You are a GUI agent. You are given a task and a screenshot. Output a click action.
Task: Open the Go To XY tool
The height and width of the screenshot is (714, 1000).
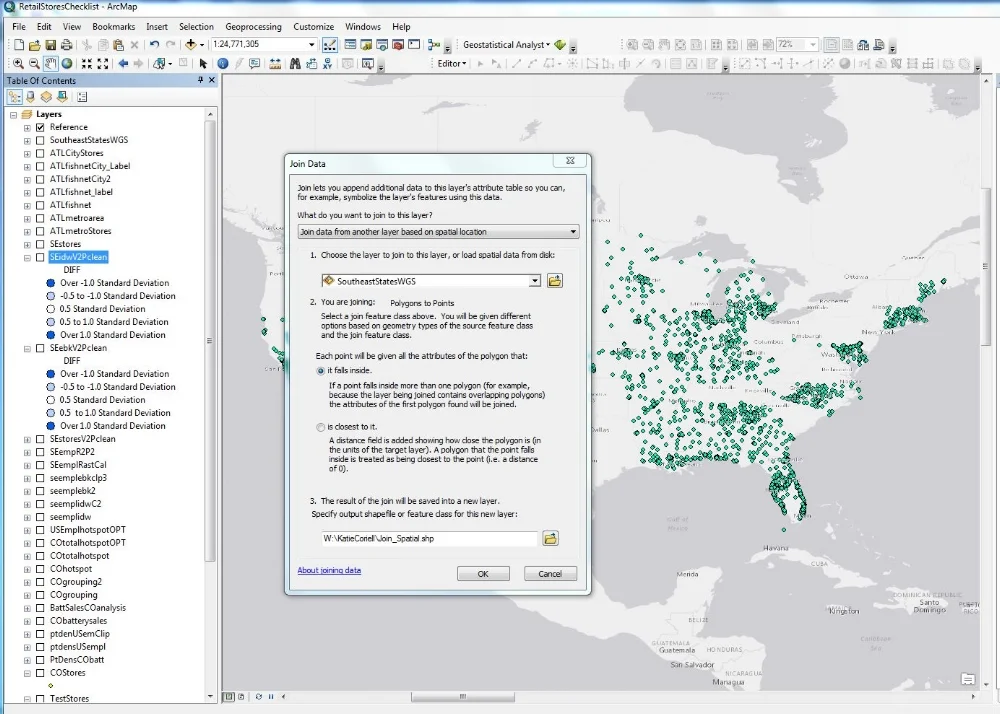coord(327,64)
